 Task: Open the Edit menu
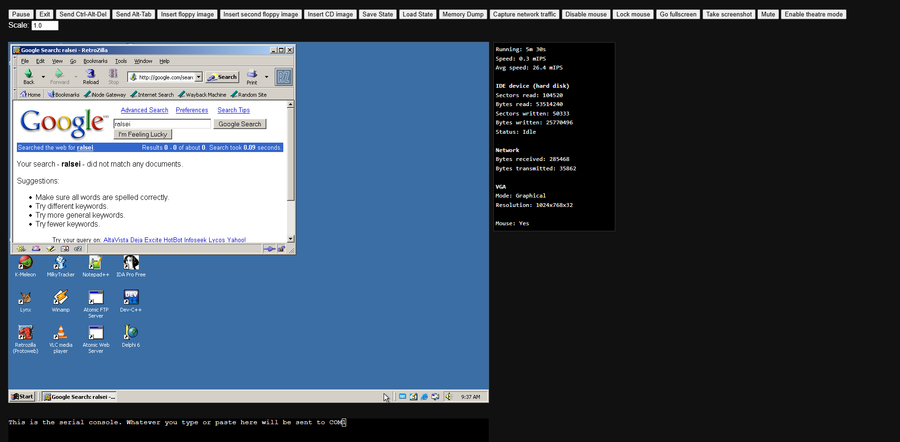click(40, 61)
